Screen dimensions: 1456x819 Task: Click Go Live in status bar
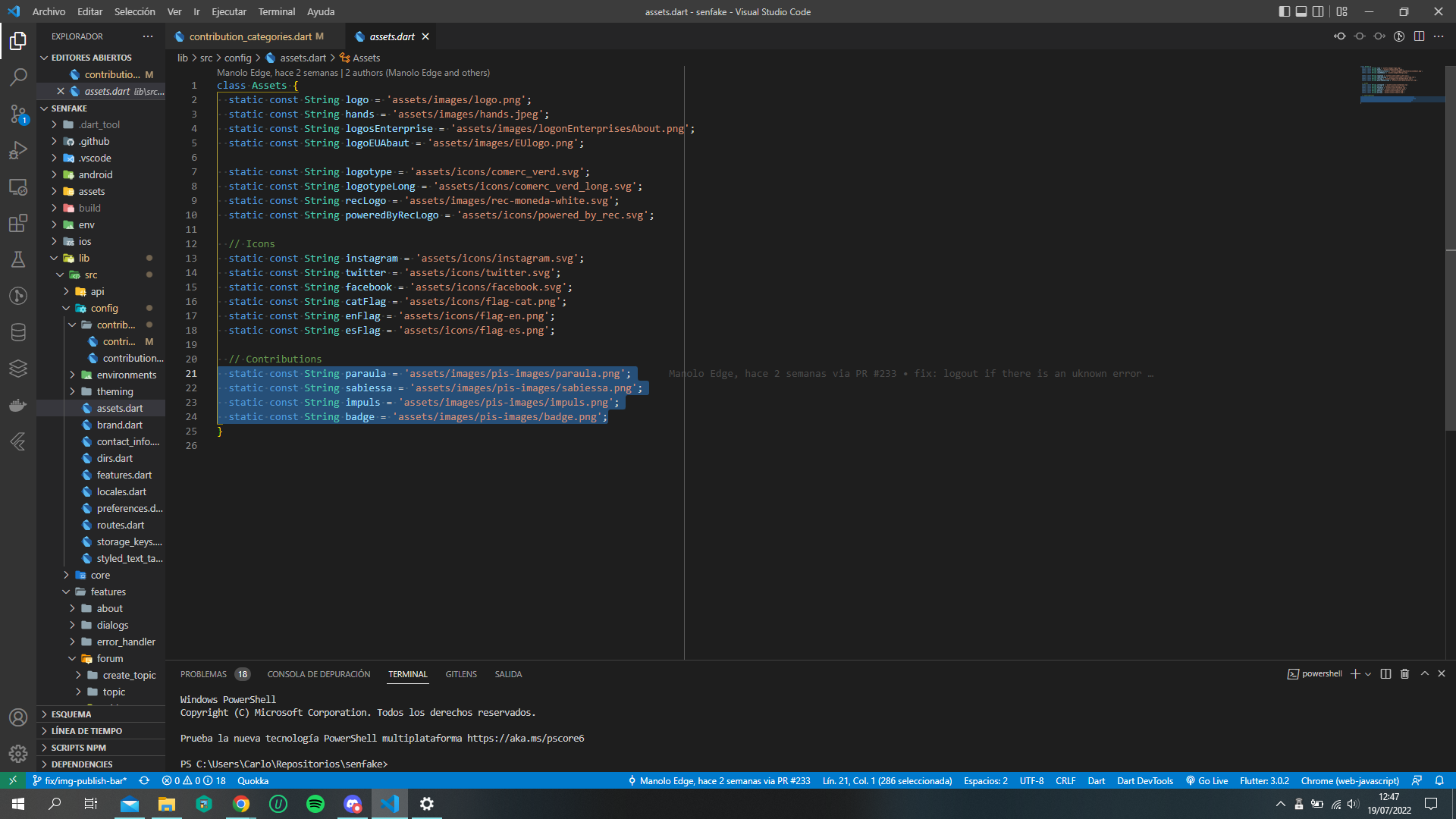(1207, 780)
